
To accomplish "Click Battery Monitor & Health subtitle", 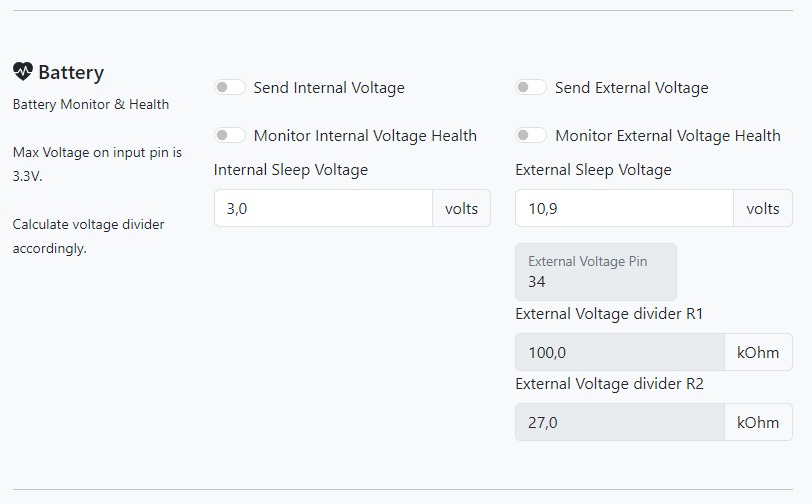I will pos(91,104).
